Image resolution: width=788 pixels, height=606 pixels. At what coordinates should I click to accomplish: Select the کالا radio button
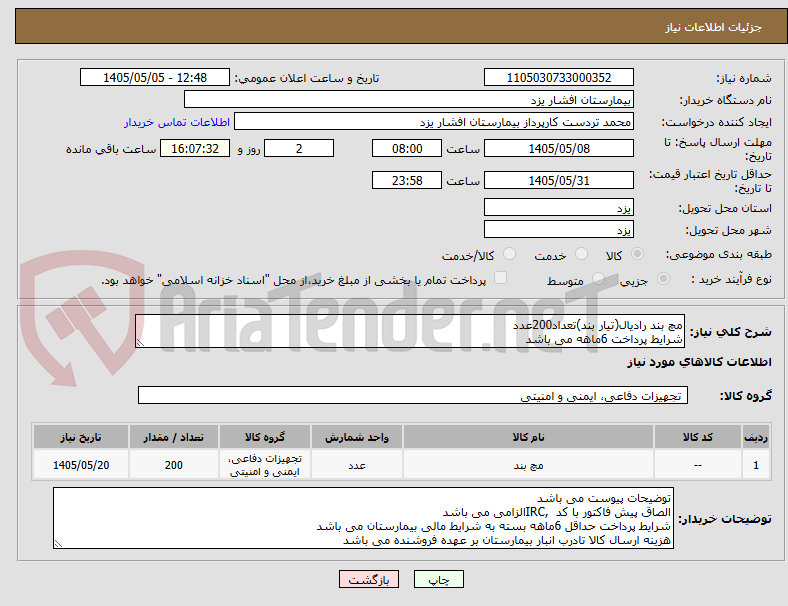[637, 254]
